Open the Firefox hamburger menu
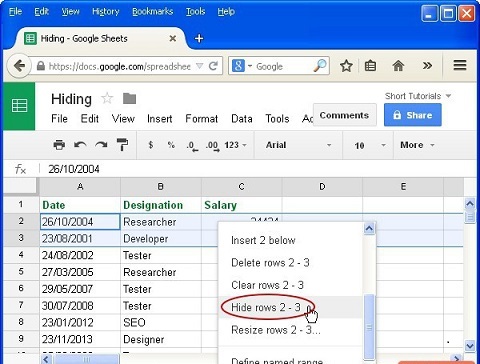The image size is (480, 364). (460, 65)
